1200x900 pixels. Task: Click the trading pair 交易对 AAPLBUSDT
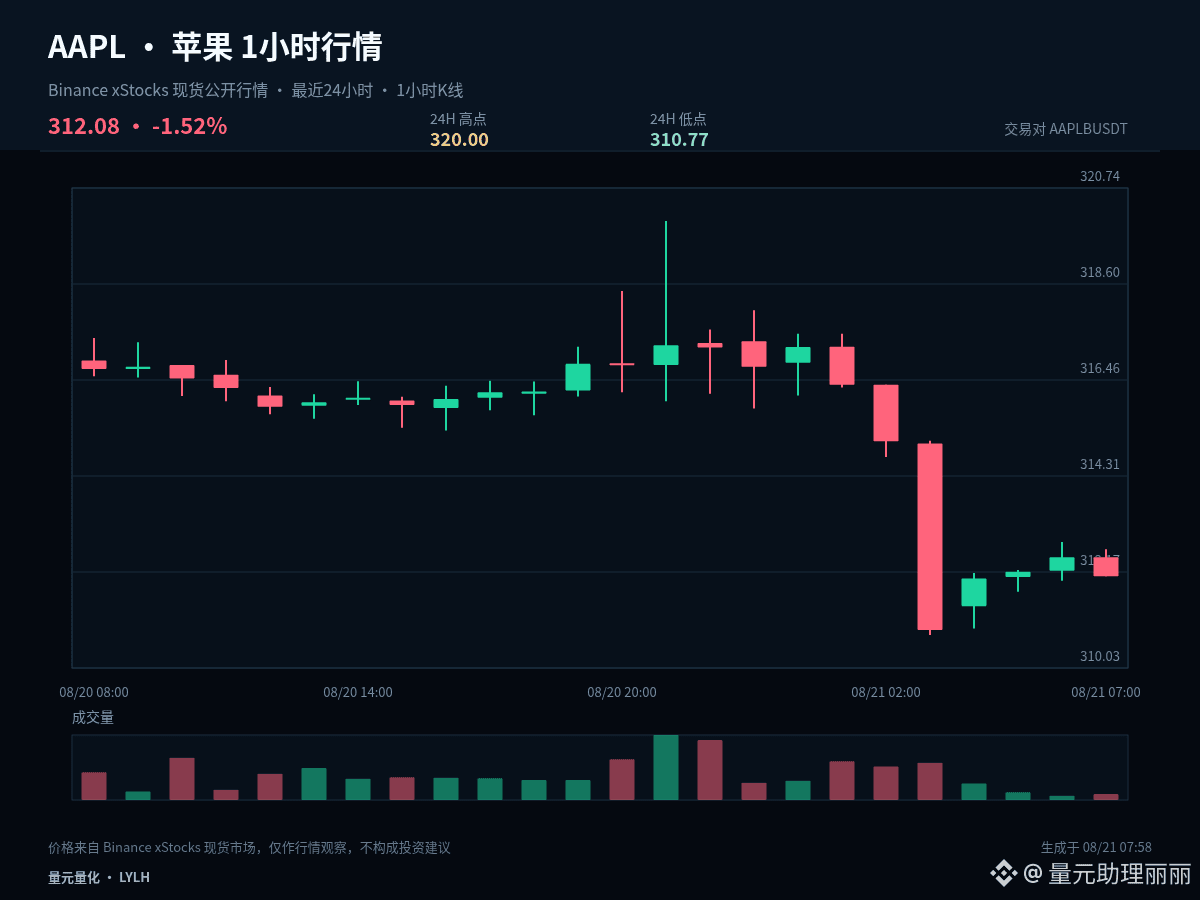point(1066,129)
